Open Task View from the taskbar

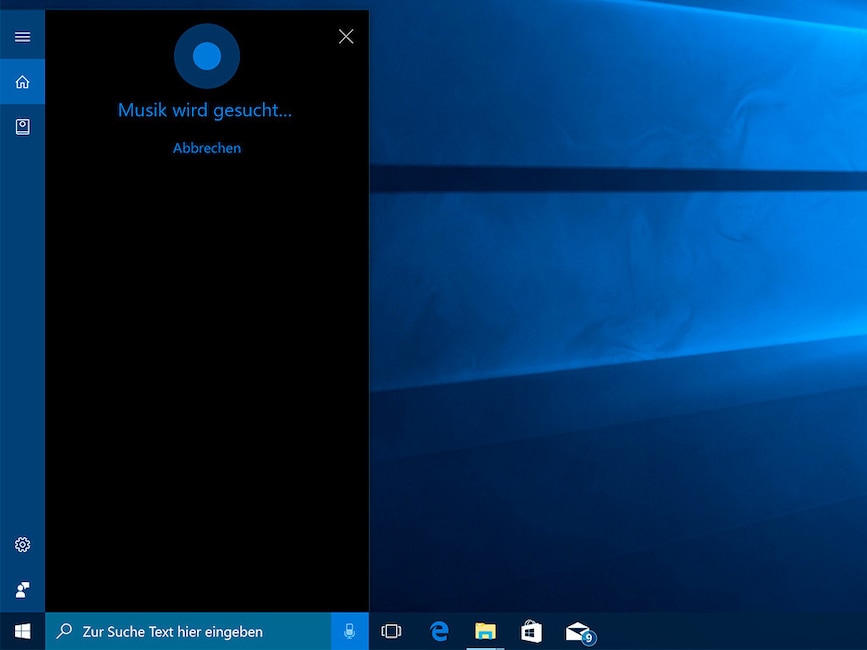pyautogui.click(x=391, y=631)
